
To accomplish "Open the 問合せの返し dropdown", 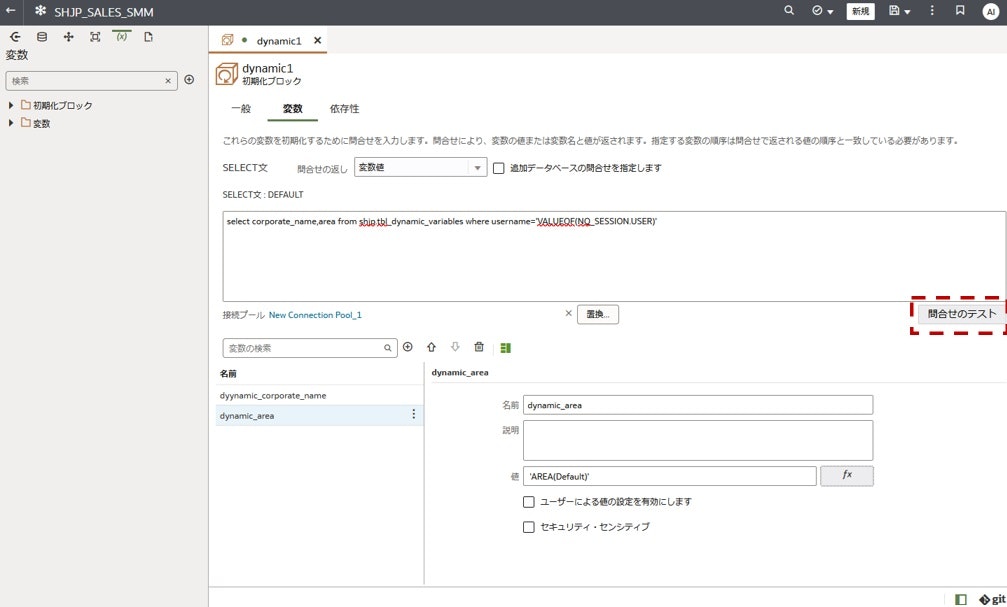I will point(421,167).
